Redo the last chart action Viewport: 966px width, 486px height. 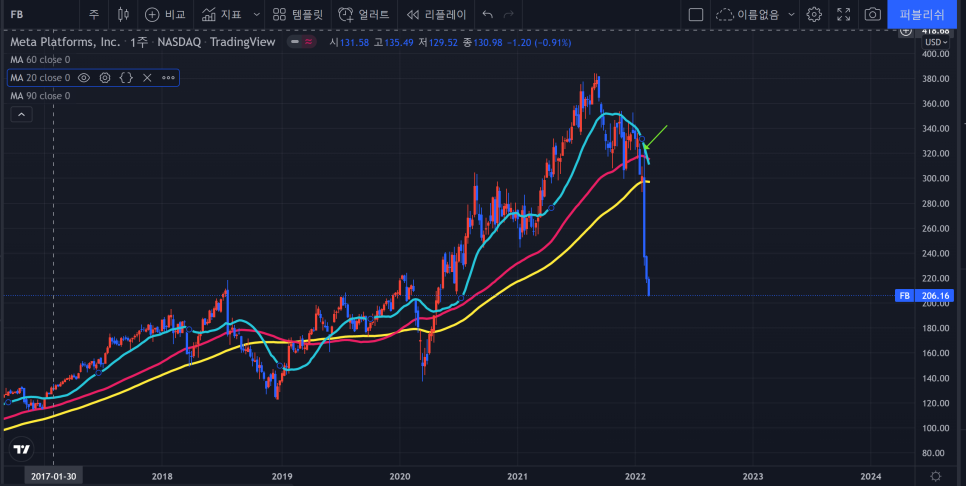click(x=509, y=14)
